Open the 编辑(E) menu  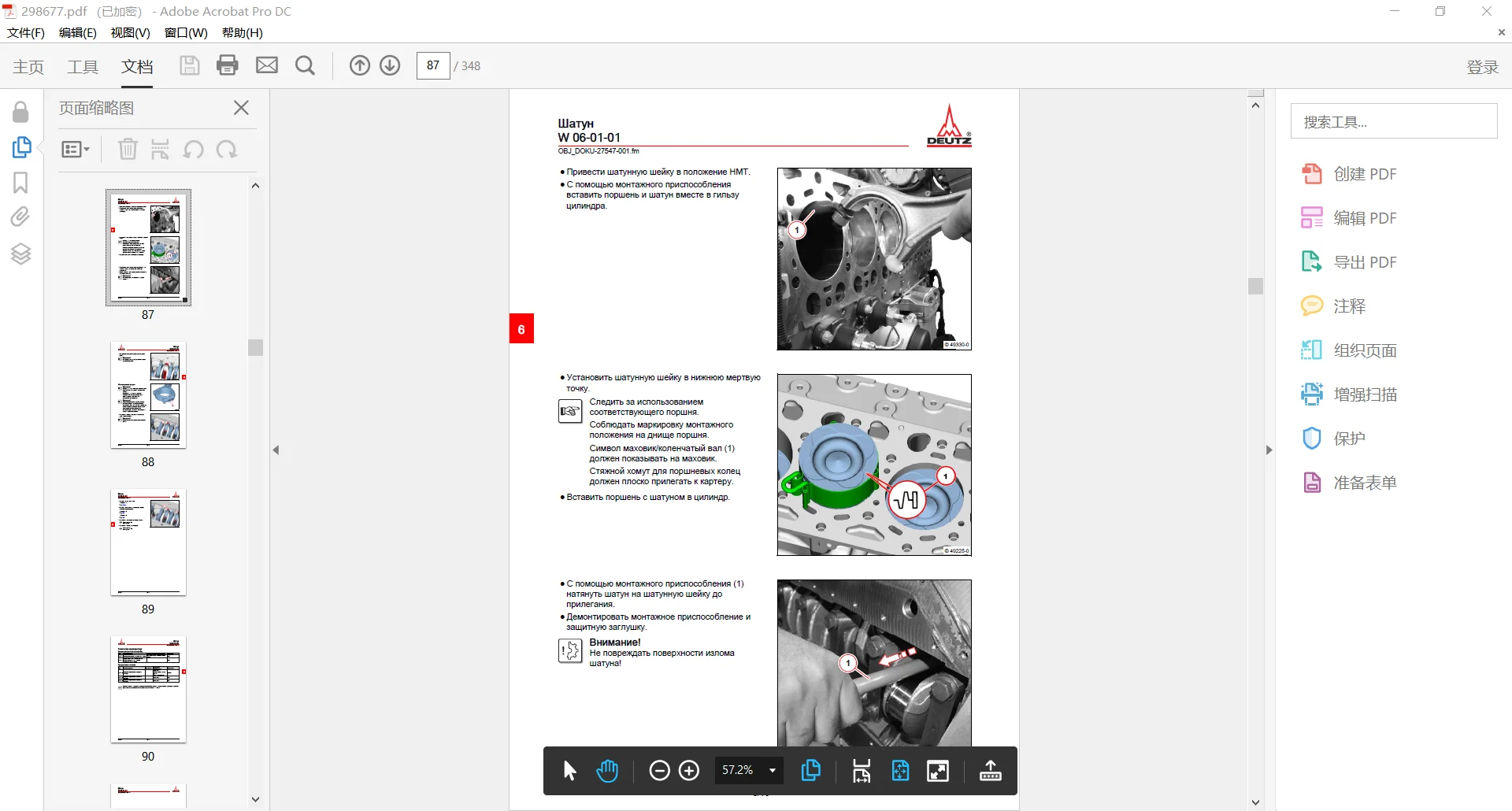pyautogui.click(x=78, y=33)
